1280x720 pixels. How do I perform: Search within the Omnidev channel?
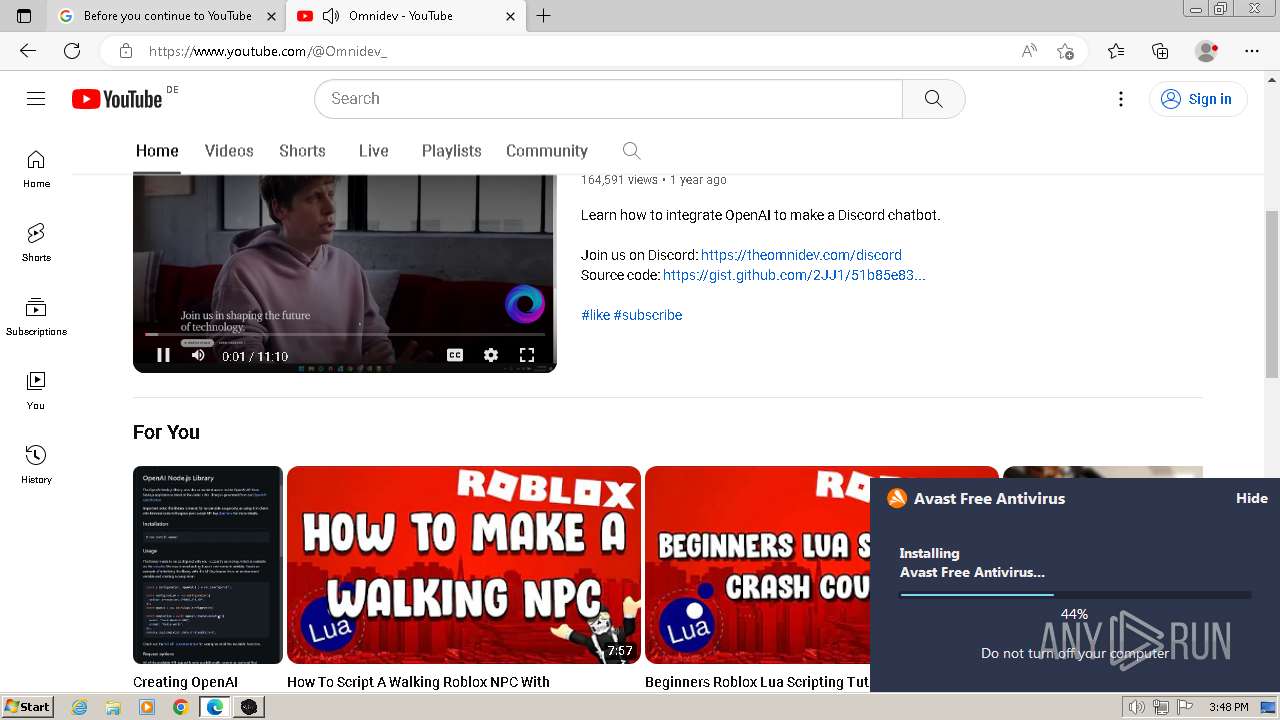tap(631, 151)
